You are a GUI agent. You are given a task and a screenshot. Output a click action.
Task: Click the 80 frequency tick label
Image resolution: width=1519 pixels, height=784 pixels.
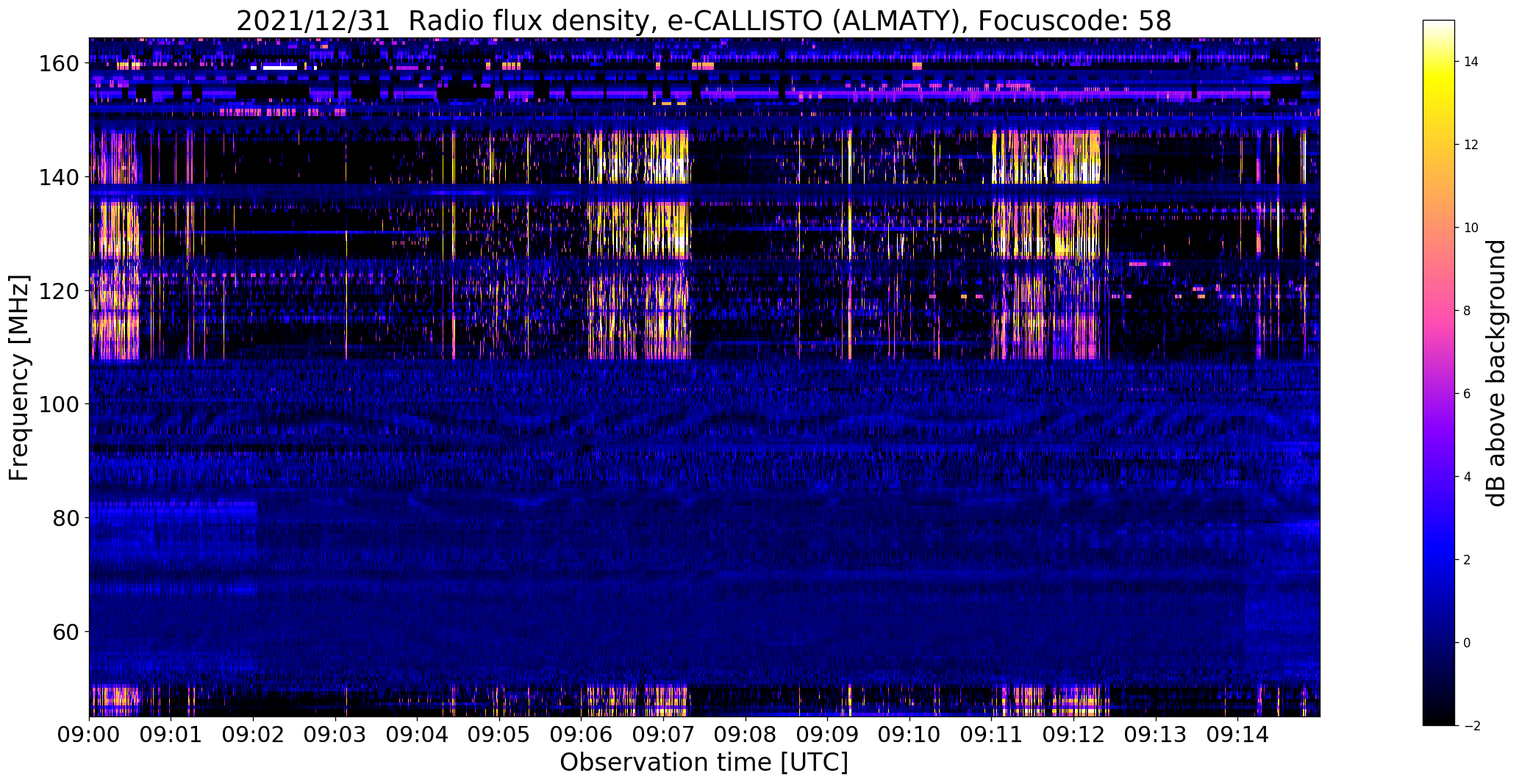(65, 518)
